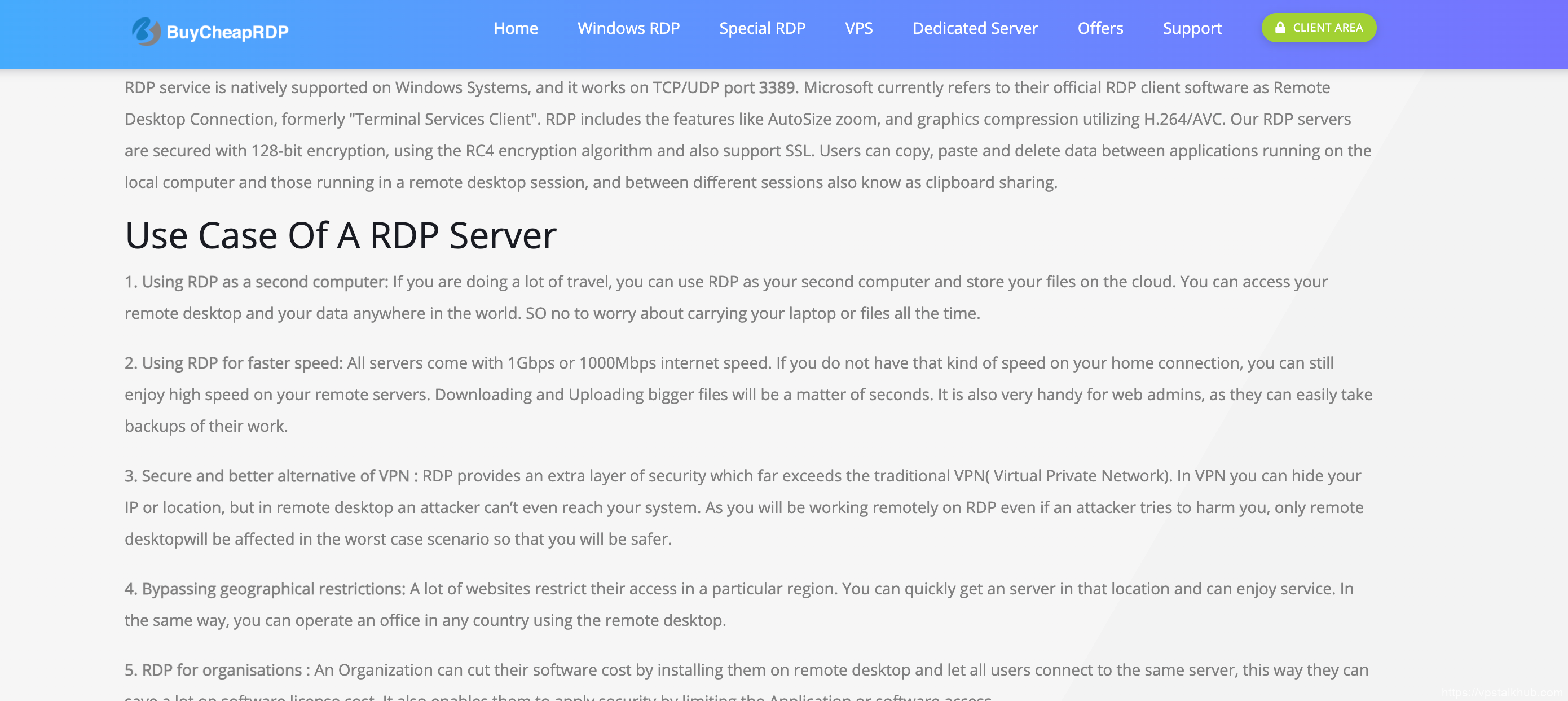The width and height of the screenshot is (1568, 701).
Task: Click the BuyCheapRDP logo icon
Action: click(x=146, y=31)
